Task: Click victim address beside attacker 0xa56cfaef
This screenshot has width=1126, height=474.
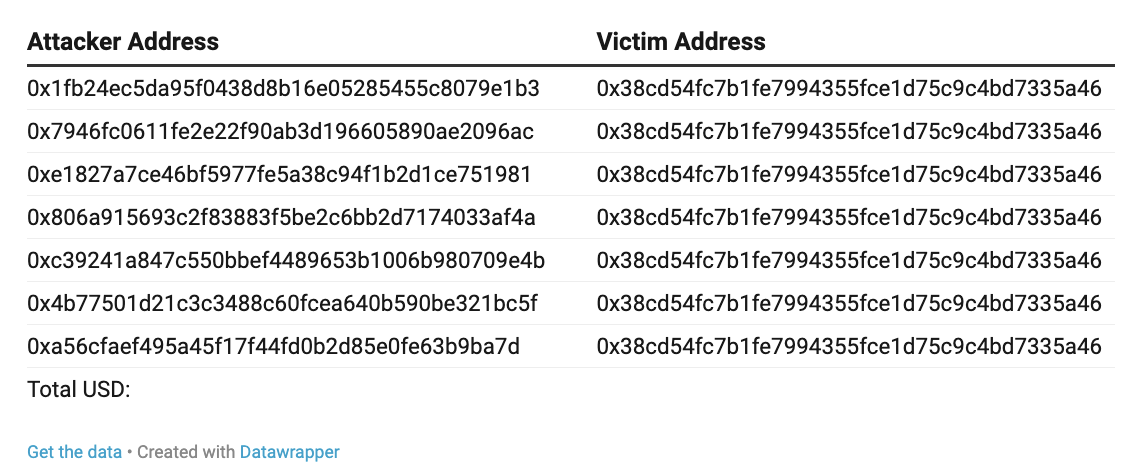Action: point(849,347)
